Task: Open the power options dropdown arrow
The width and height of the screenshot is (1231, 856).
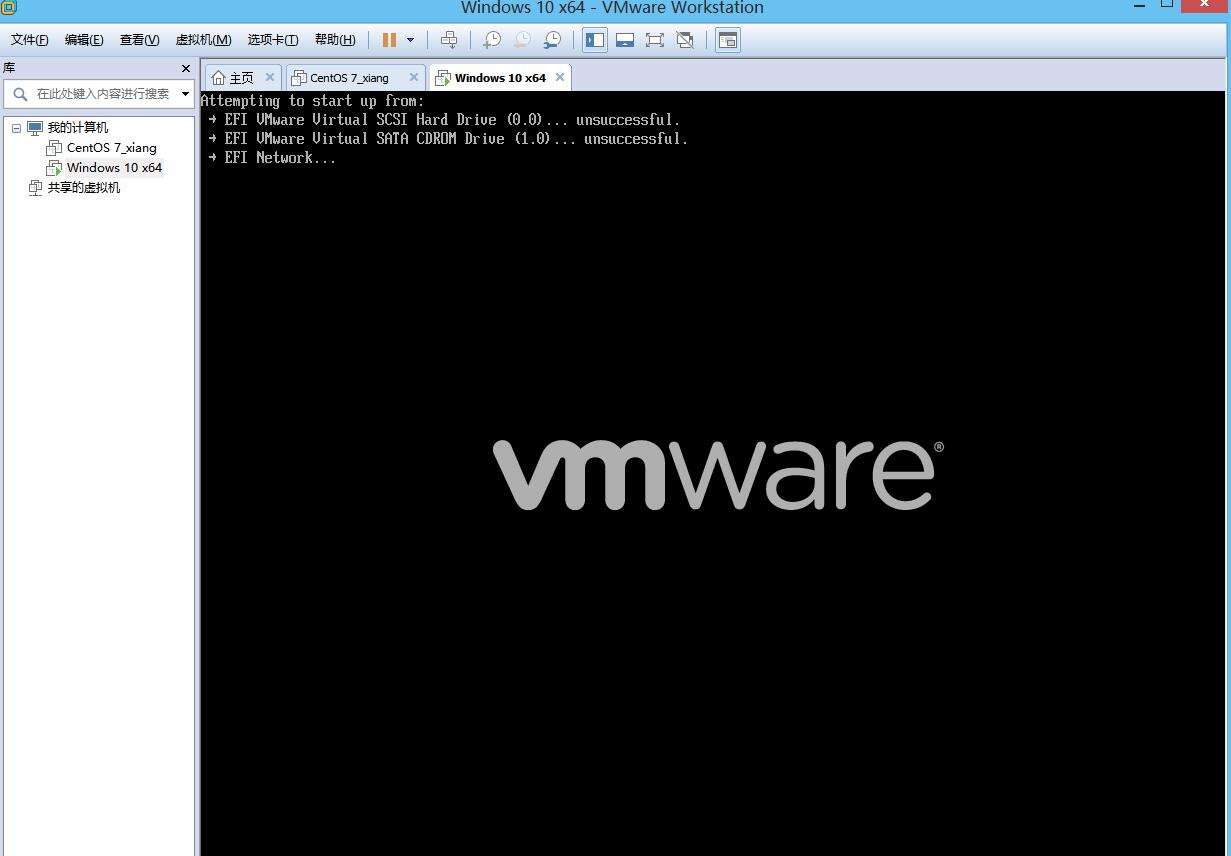Action: point(410,40)
